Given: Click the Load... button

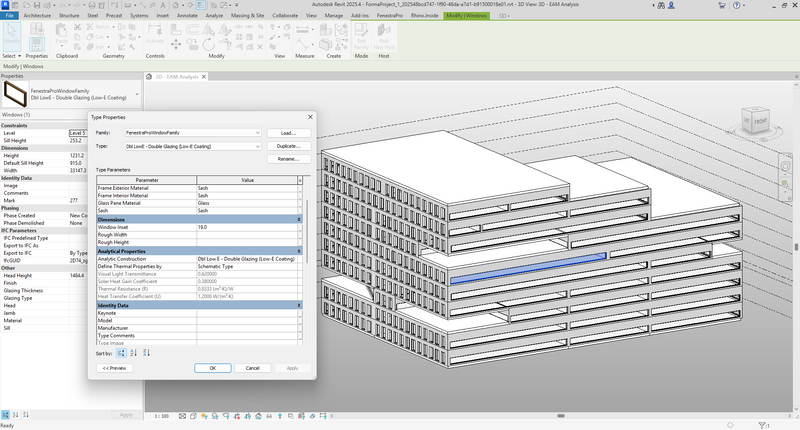Looking at the screenshot, I should pos(289,133).
